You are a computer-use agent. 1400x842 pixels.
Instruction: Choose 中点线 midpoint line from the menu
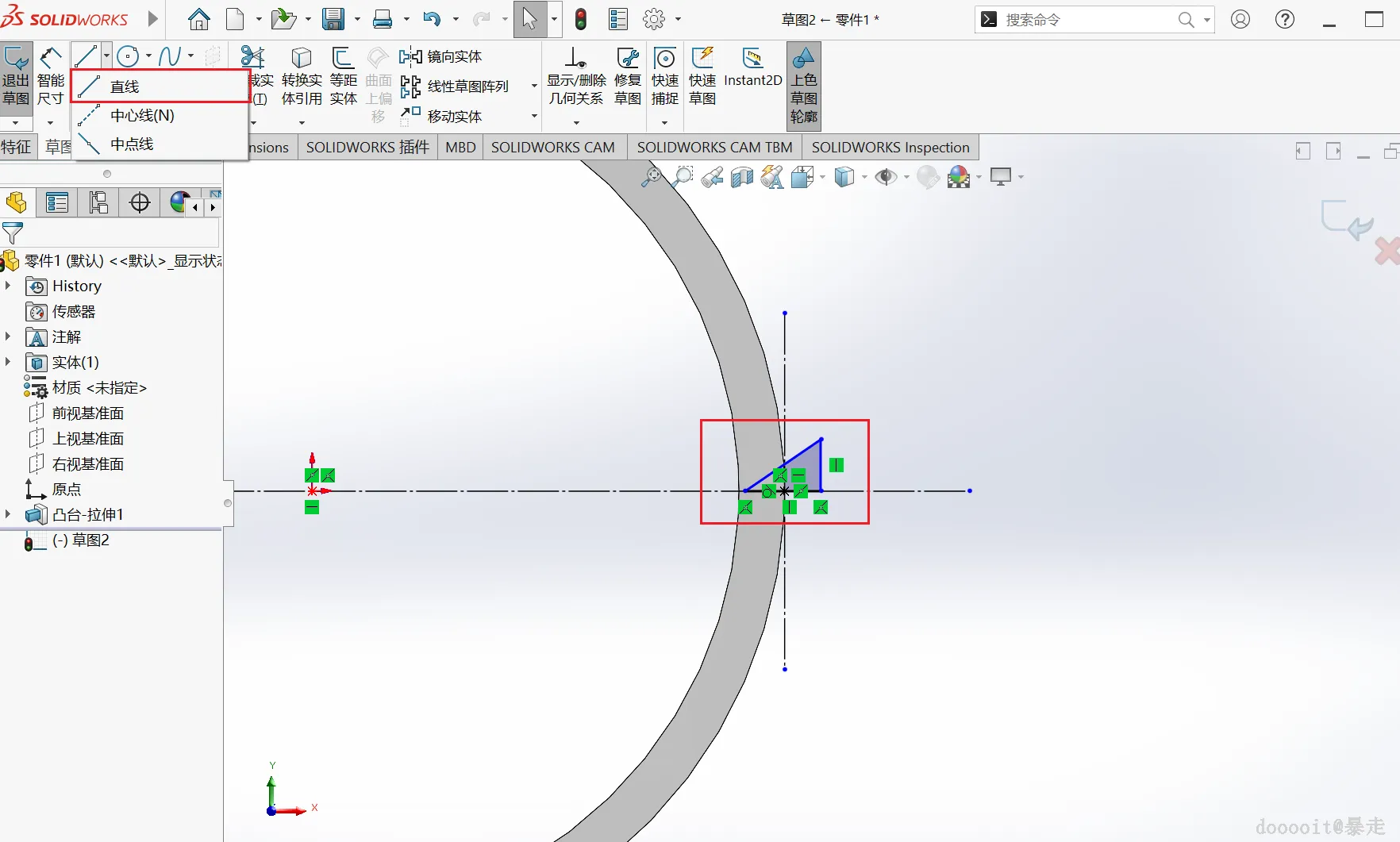pos(160,144)
